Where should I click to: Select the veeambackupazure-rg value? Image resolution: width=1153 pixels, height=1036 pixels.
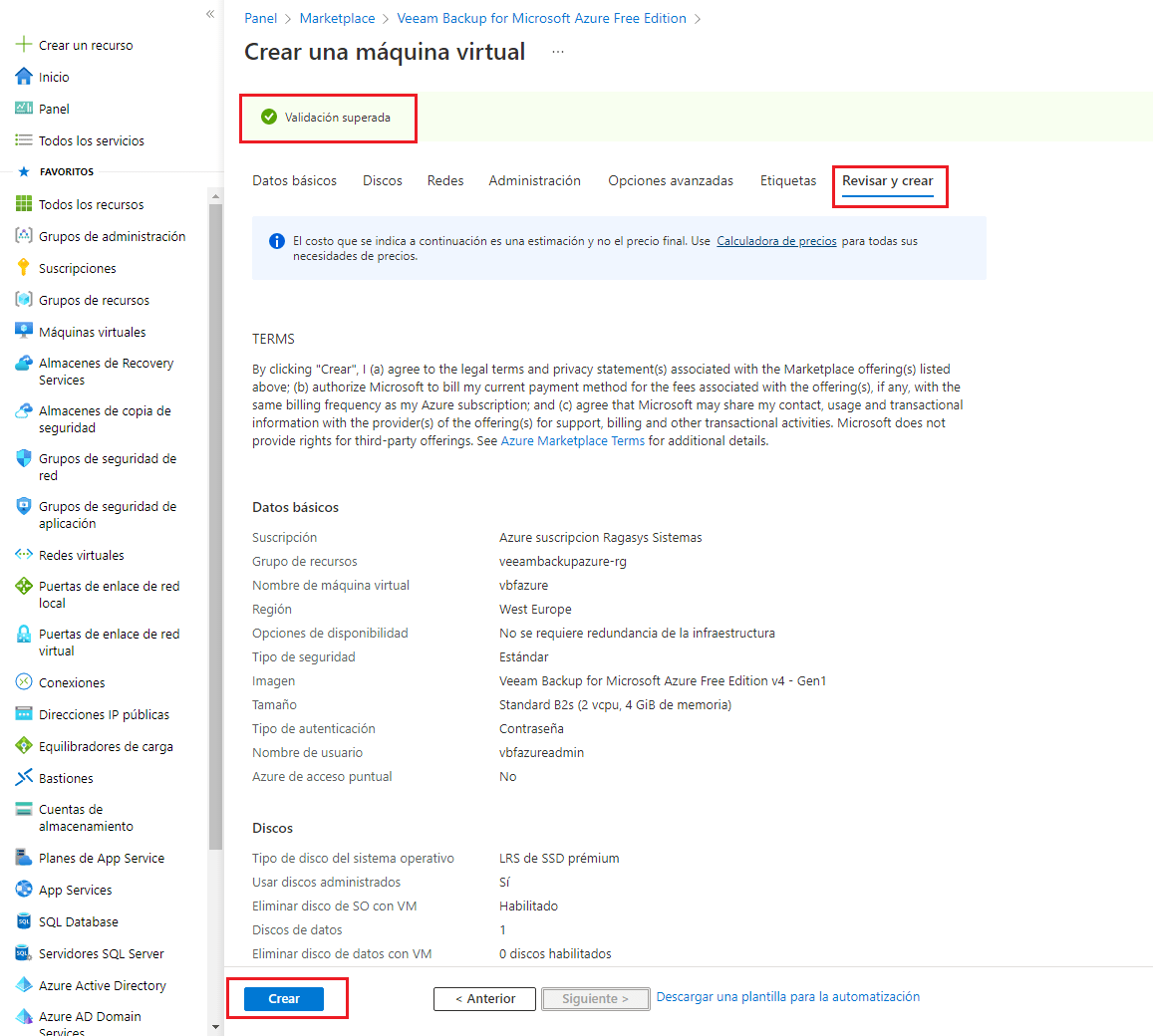[562, 562]
